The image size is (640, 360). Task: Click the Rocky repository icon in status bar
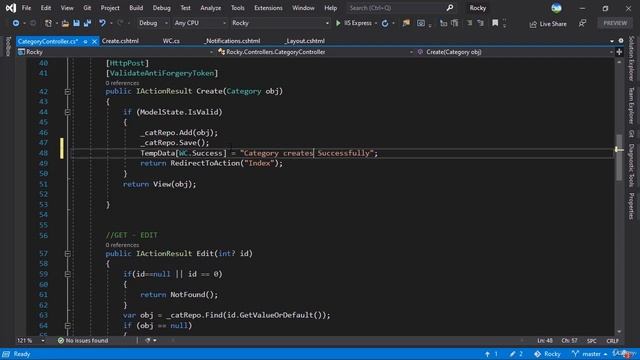point(538,354)
